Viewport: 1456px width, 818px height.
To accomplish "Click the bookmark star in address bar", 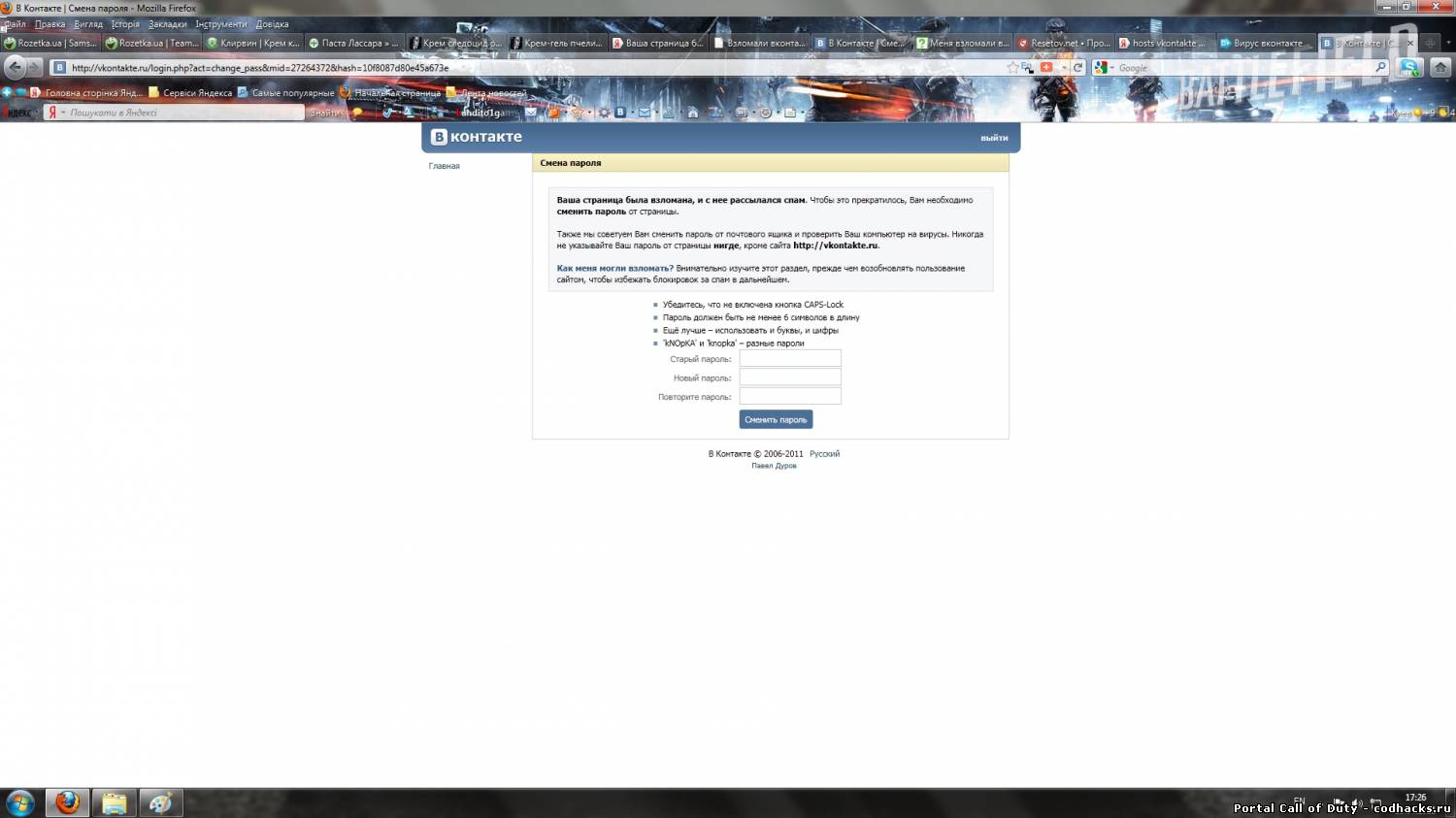I will click(1012, 68).
